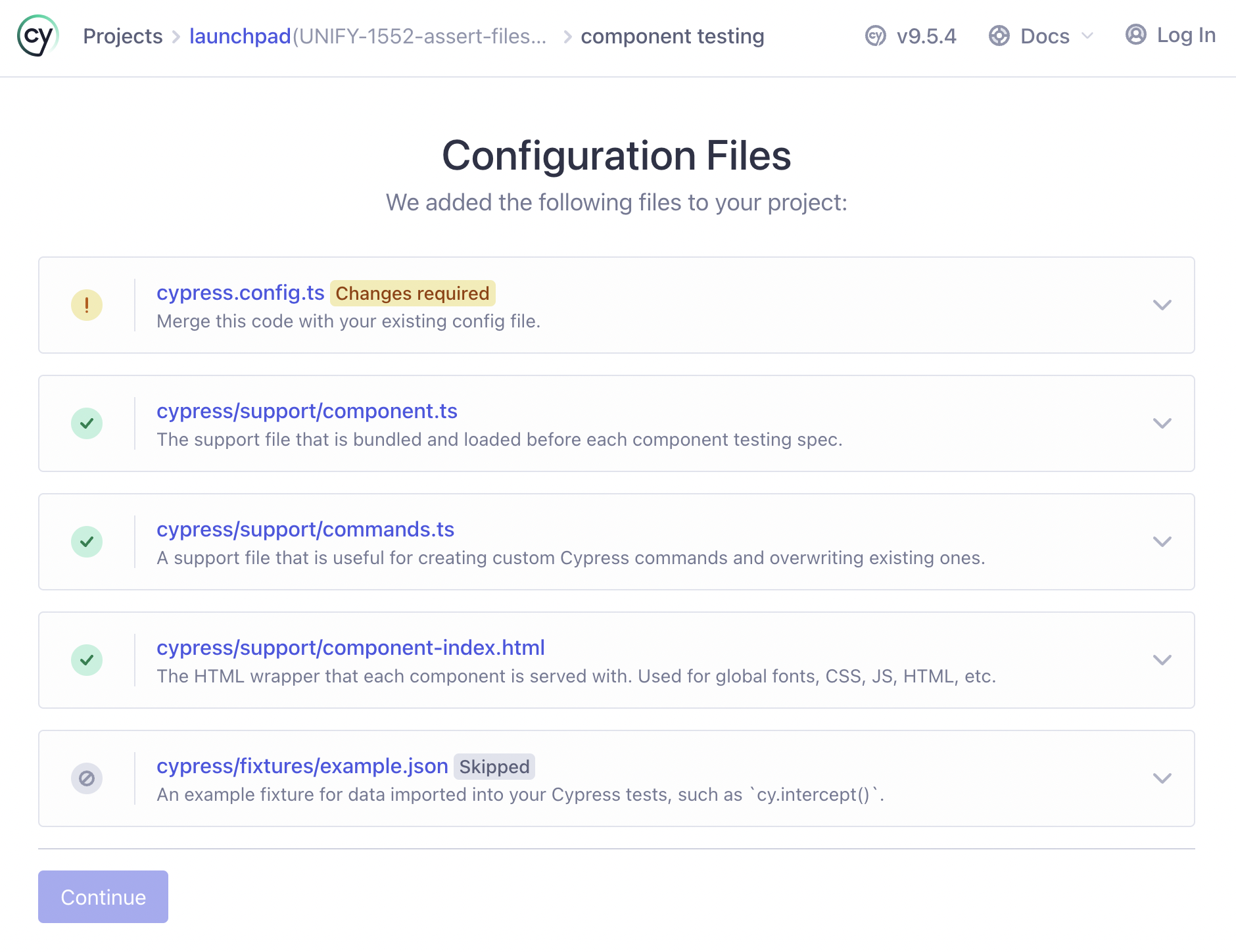Open the cypress.config.ts file link
The image size is (1236, 952).
[241, 293]
